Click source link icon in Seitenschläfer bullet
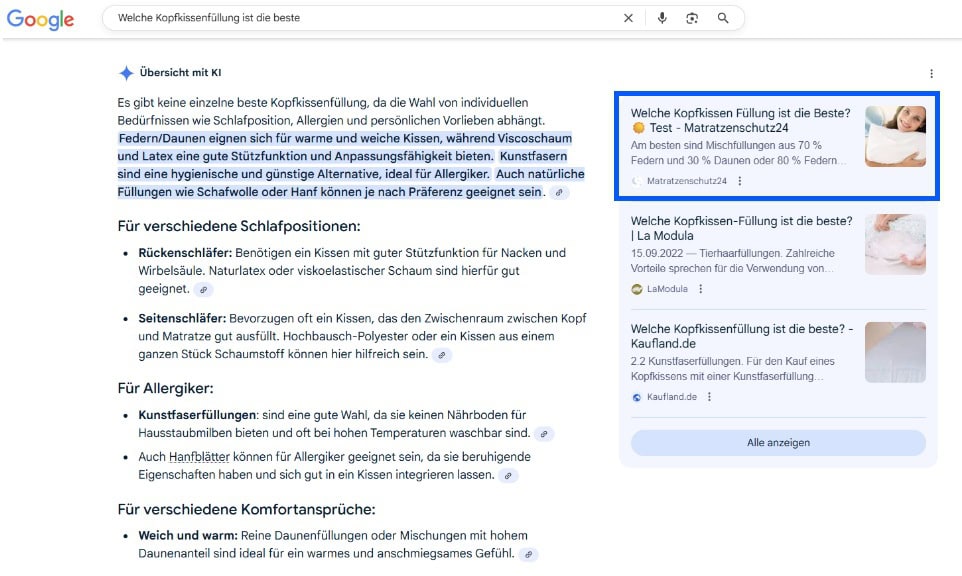Screen dimensions: 962x576 (x=442, y=355)
